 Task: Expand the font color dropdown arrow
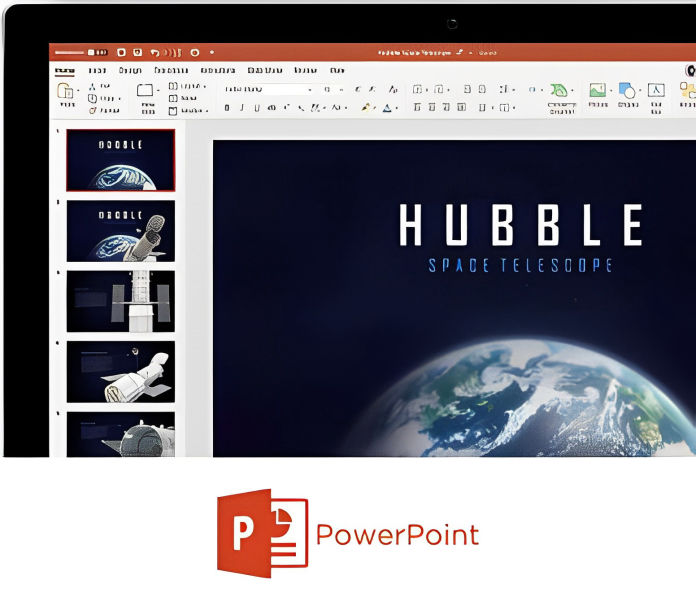(396, 108)
